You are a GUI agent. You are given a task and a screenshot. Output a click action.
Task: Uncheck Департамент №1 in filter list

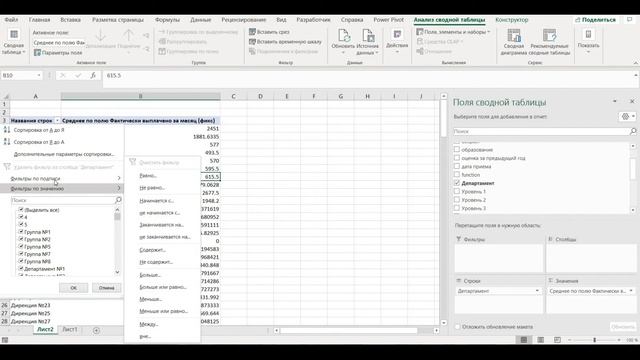(x=21, y=269)
